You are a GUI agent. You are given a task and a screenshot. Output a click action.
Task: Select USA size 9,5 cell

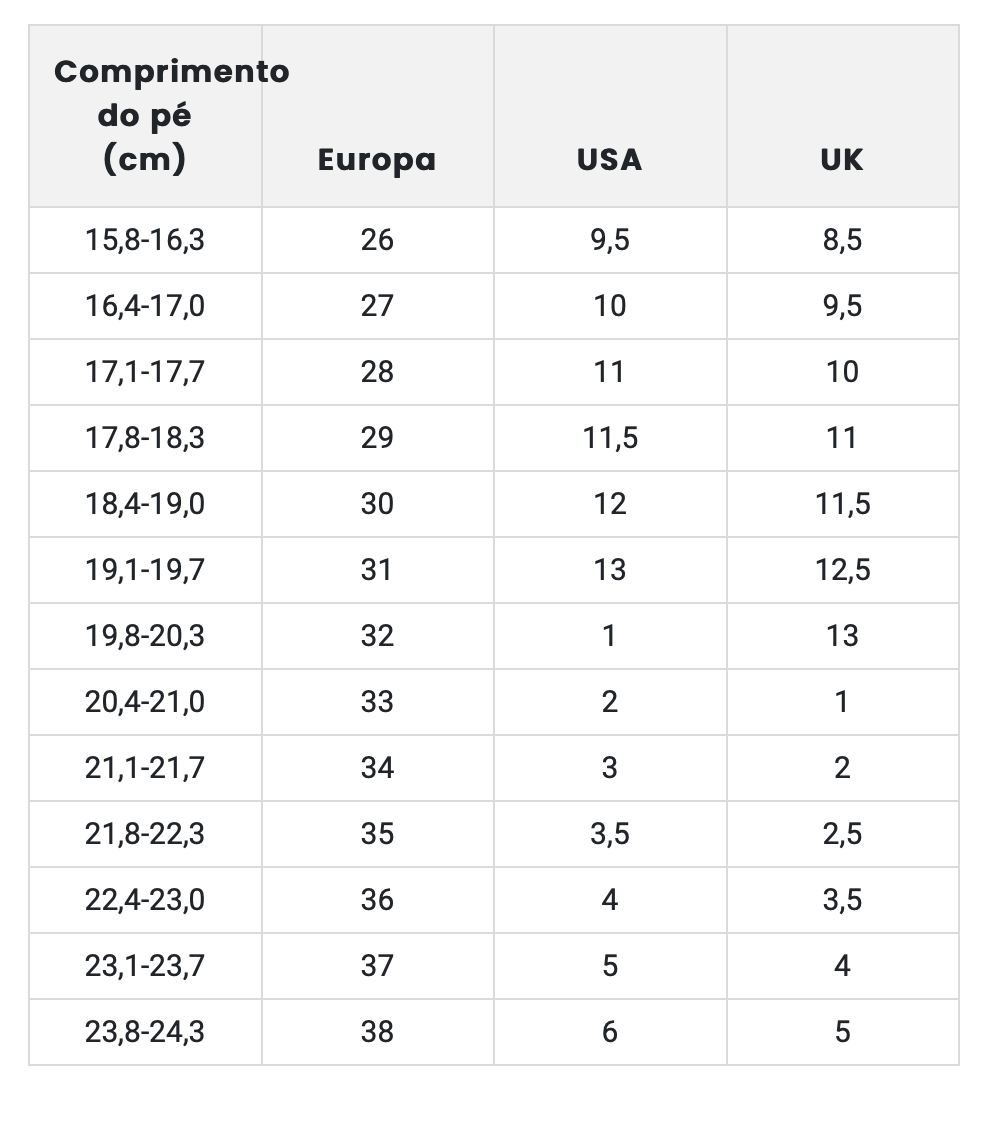609,240
